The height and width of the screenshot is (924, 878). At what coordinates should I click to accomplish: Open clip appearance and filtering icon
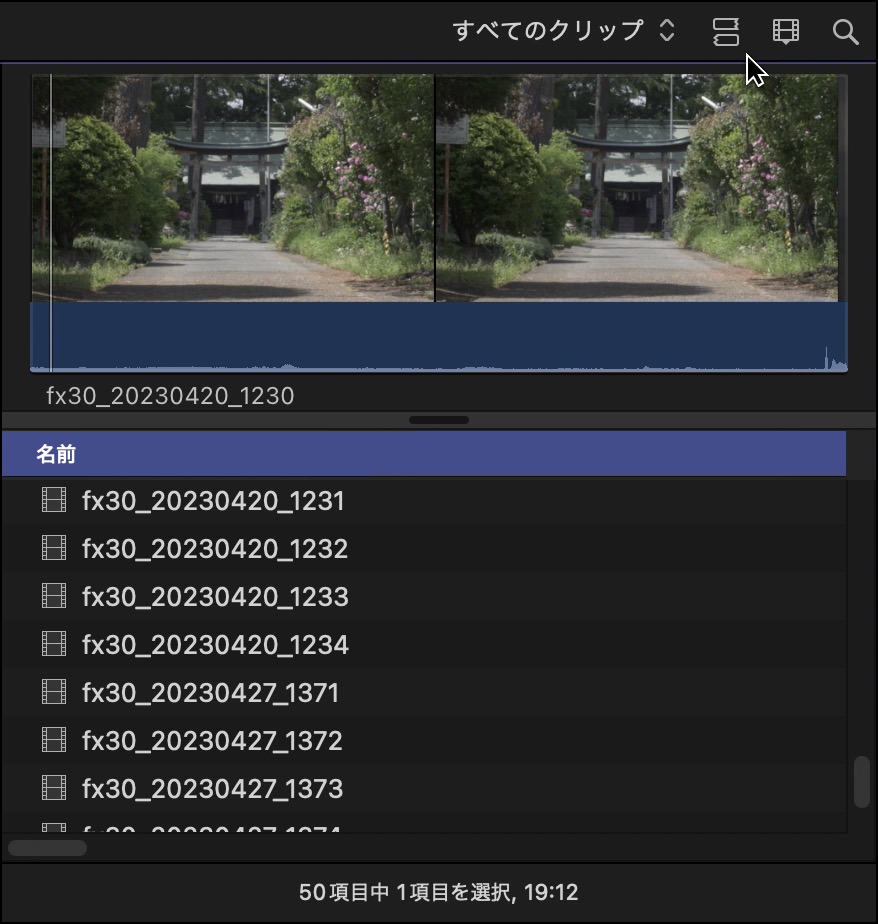785,31
